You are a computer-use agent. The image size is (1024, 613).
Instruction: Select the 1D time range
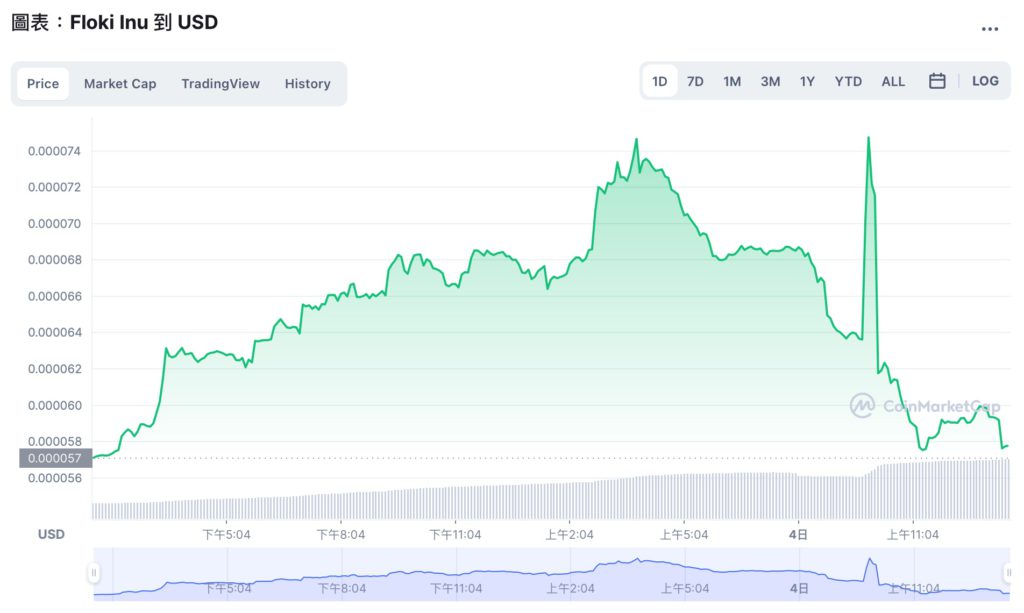click(660, 81)
